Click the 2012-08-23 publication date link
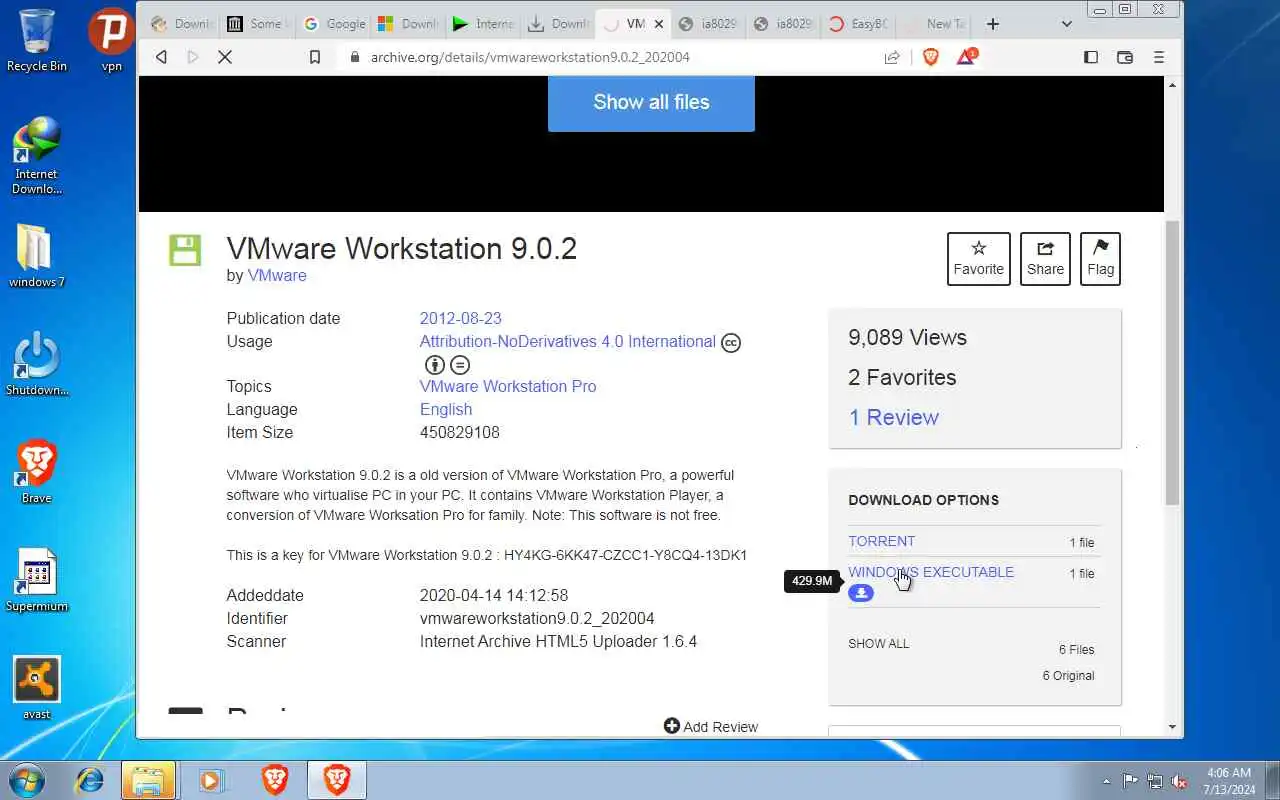Screen dimensions: 1280x800 click(460, 318)
